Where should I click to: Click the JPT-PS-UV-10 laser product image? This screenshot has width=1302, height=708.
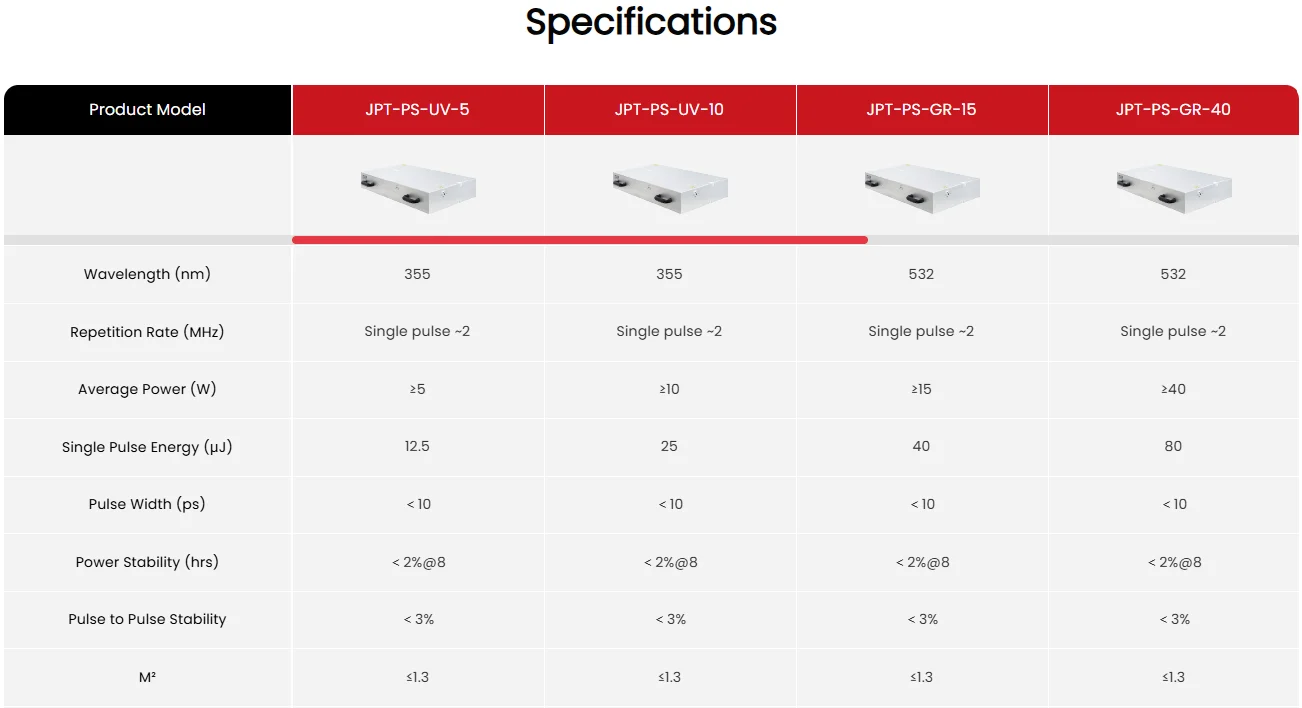click(670, 188)
